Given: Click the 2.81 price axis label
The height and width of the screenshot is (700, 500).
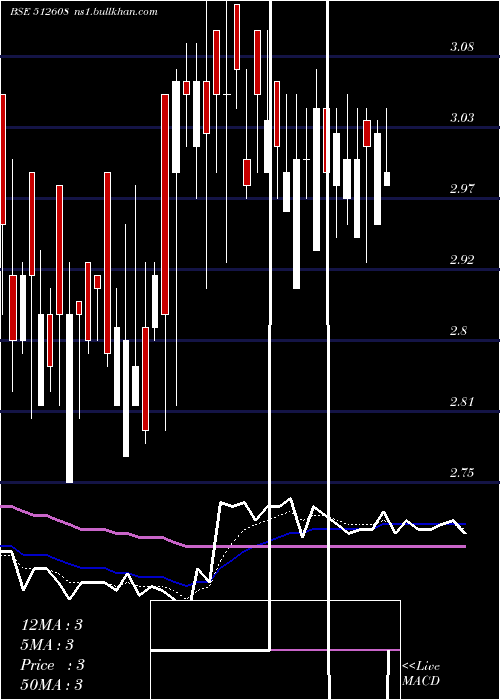Looking at the screenshot, I should (462, 401).
